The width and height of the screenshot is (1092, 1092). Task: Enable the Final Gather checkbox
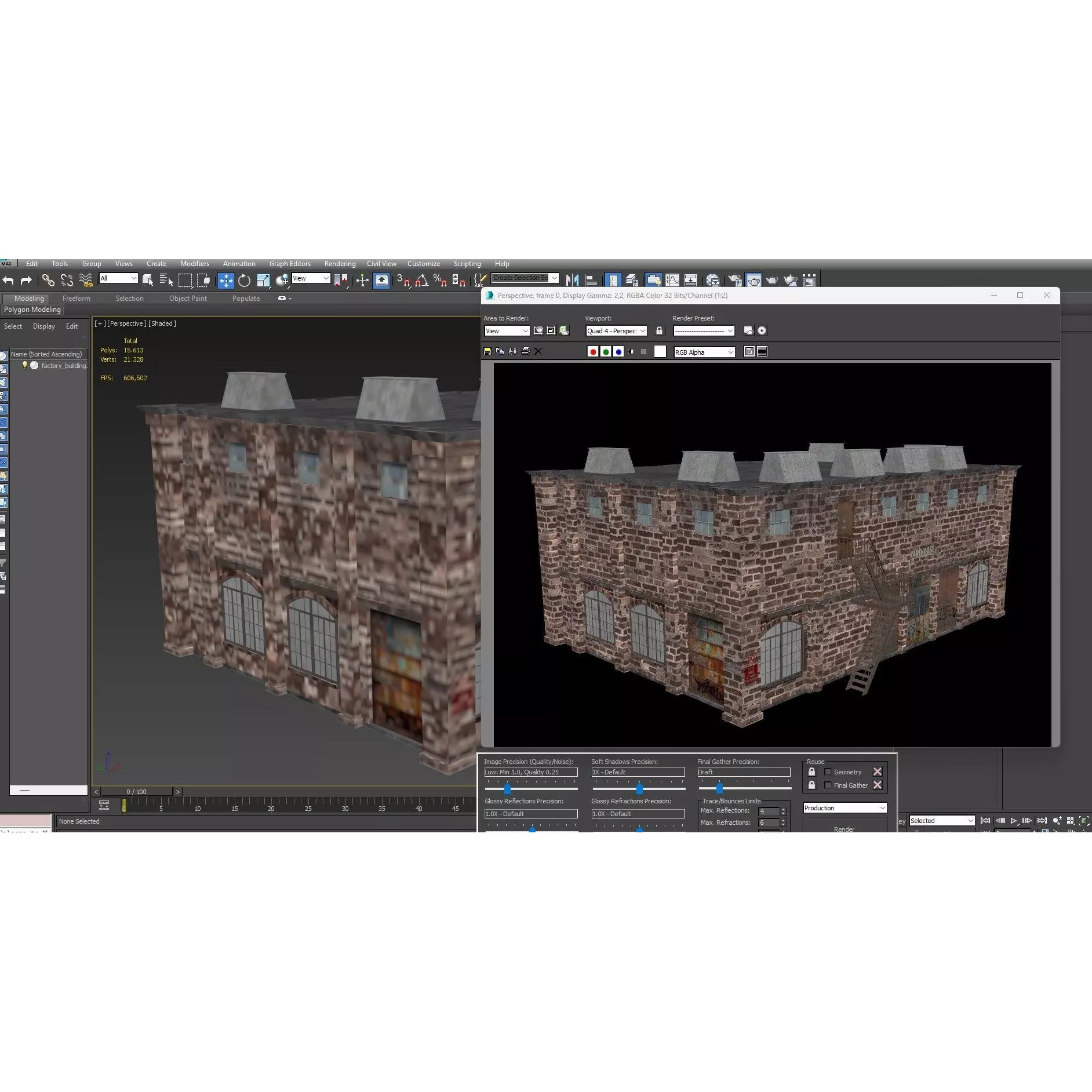tap(829, 785)
